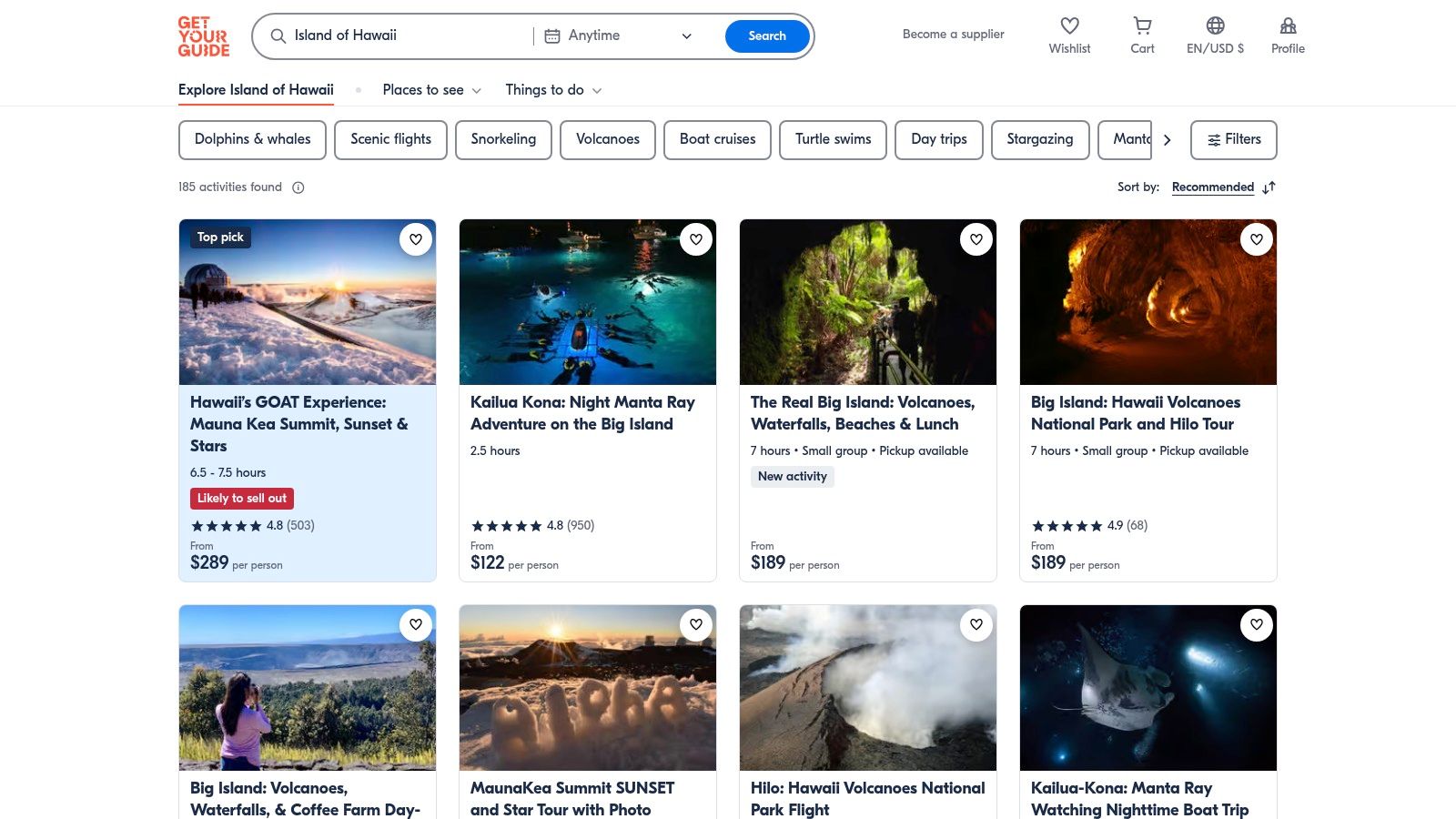Click the info icon next to activities found

[x=298, y=187]
